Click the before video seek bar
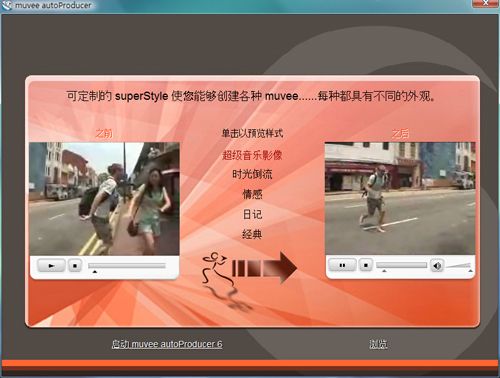This screenshot has width=500, height=378. tap(127, 266)
